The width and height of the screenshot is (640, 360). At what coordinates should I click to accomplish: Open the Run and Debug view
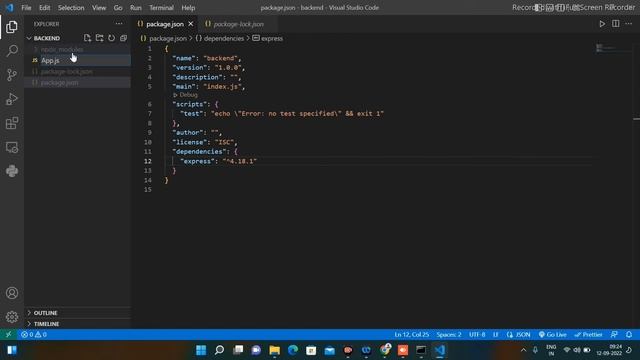(x=12, y=99)
